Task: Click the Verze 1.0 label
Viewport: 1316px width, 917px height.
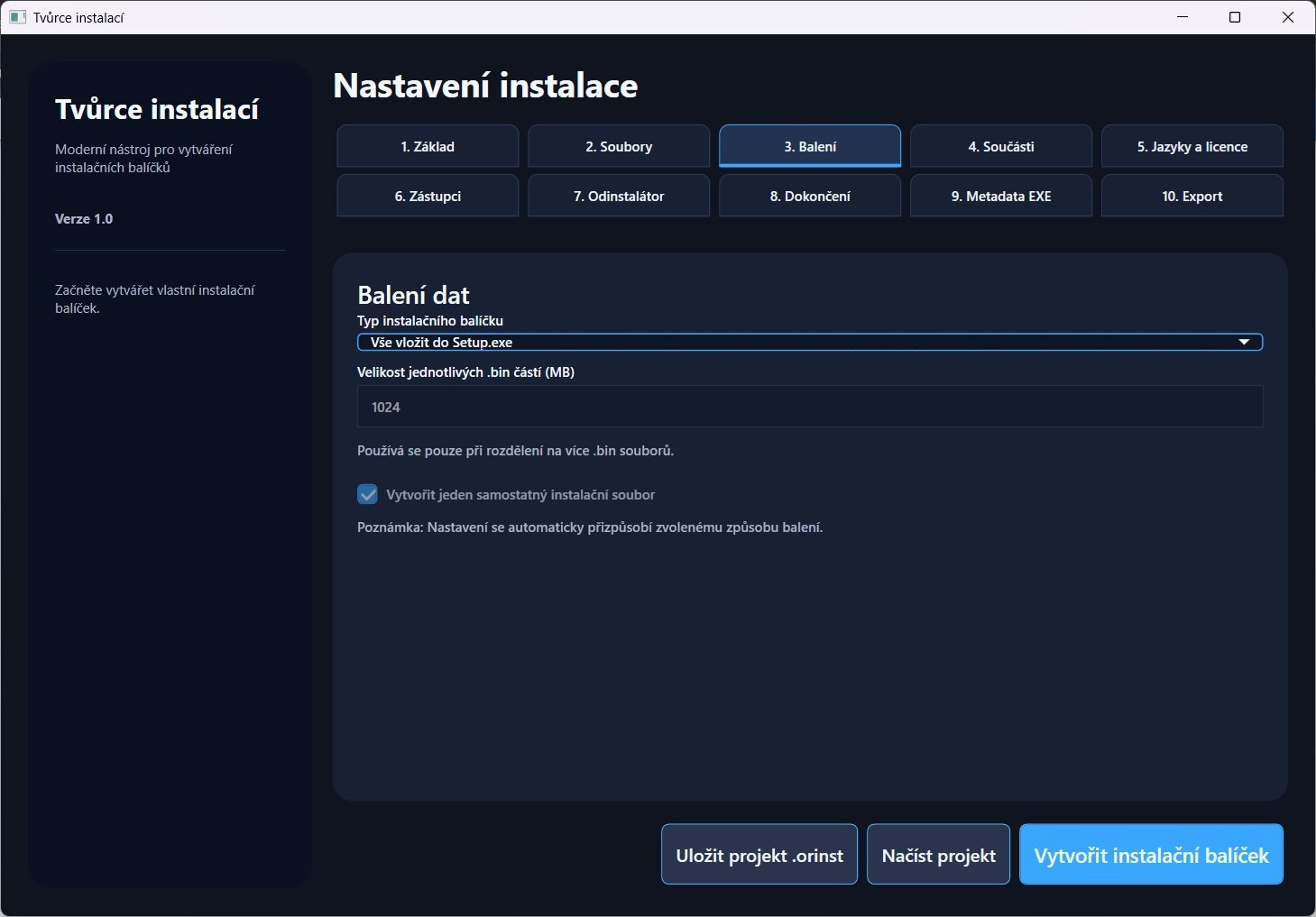Action: (84, 219)
